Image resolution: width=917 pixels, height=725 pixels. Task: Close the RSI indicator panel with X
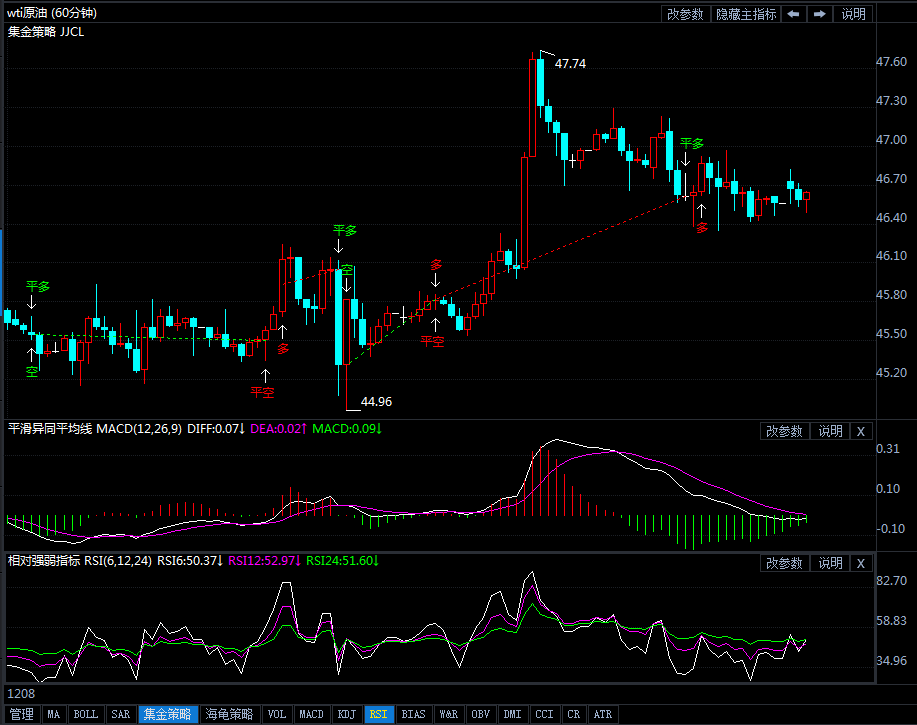click(x=860, y=563)
